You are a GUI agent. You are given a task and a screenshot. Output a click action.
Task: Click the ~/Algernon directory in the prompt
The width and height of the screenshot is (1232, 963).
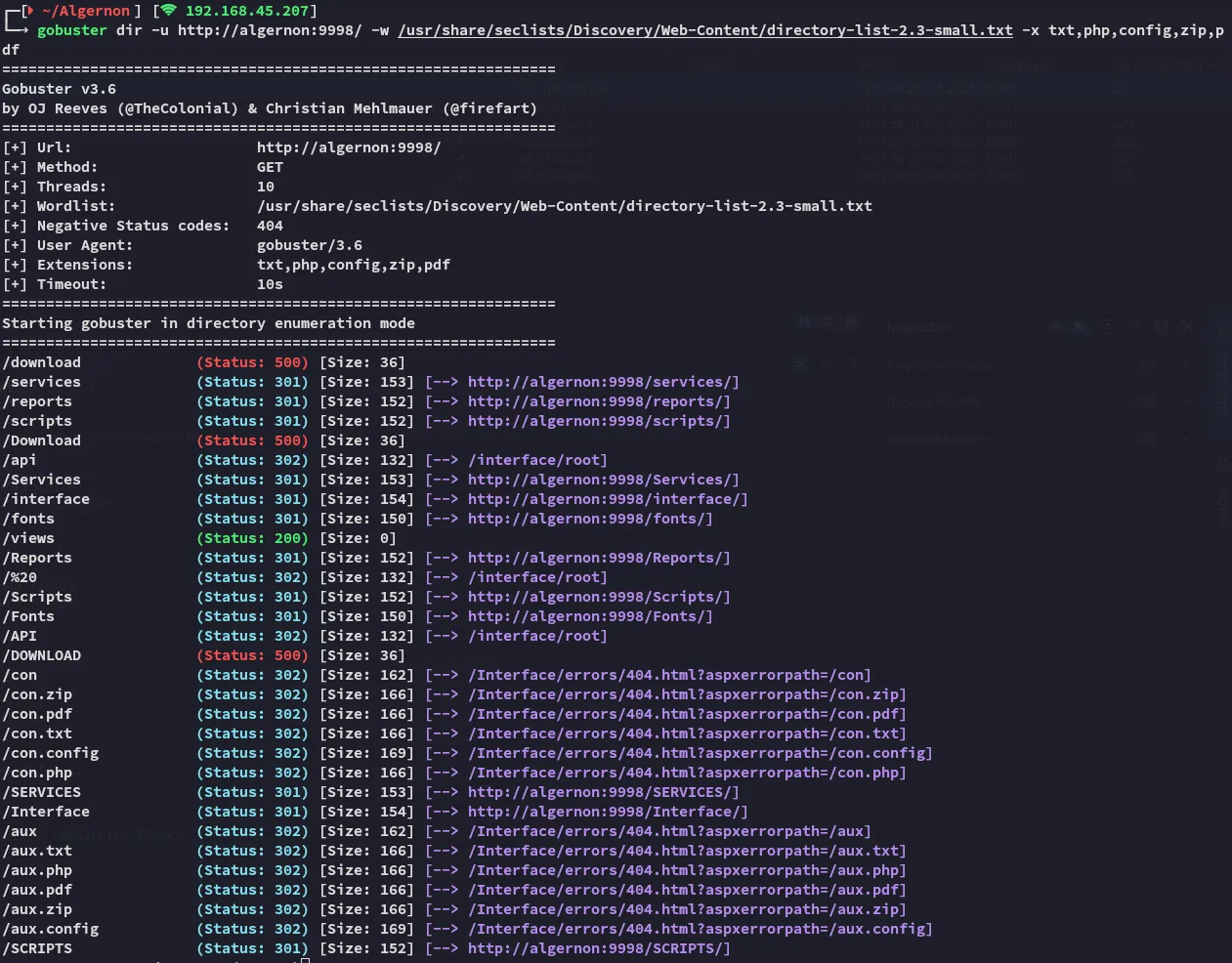[86, 11]
